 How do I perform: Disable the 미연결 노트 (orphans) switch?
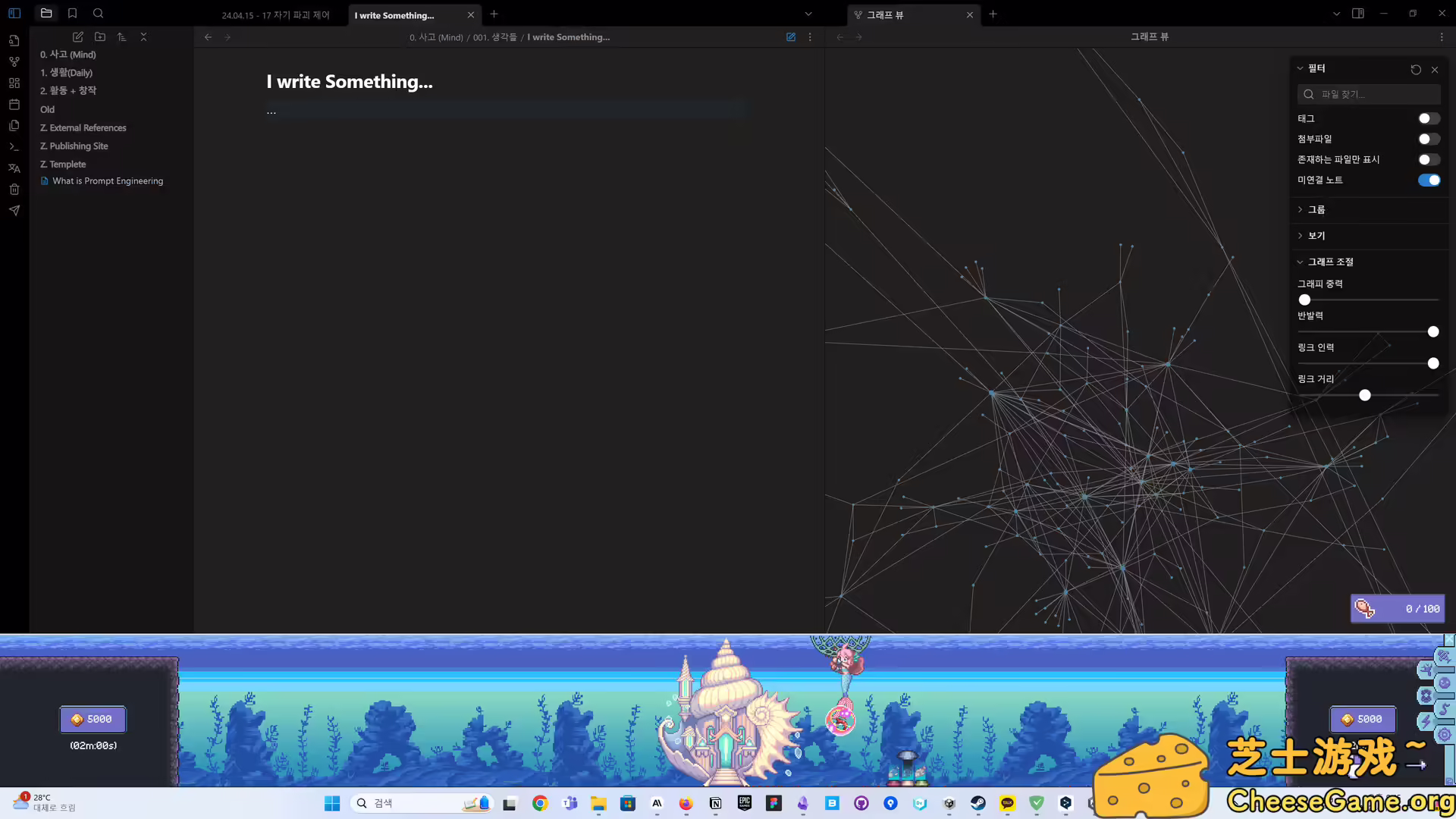pyautogui.click(x=1429, y=180)
